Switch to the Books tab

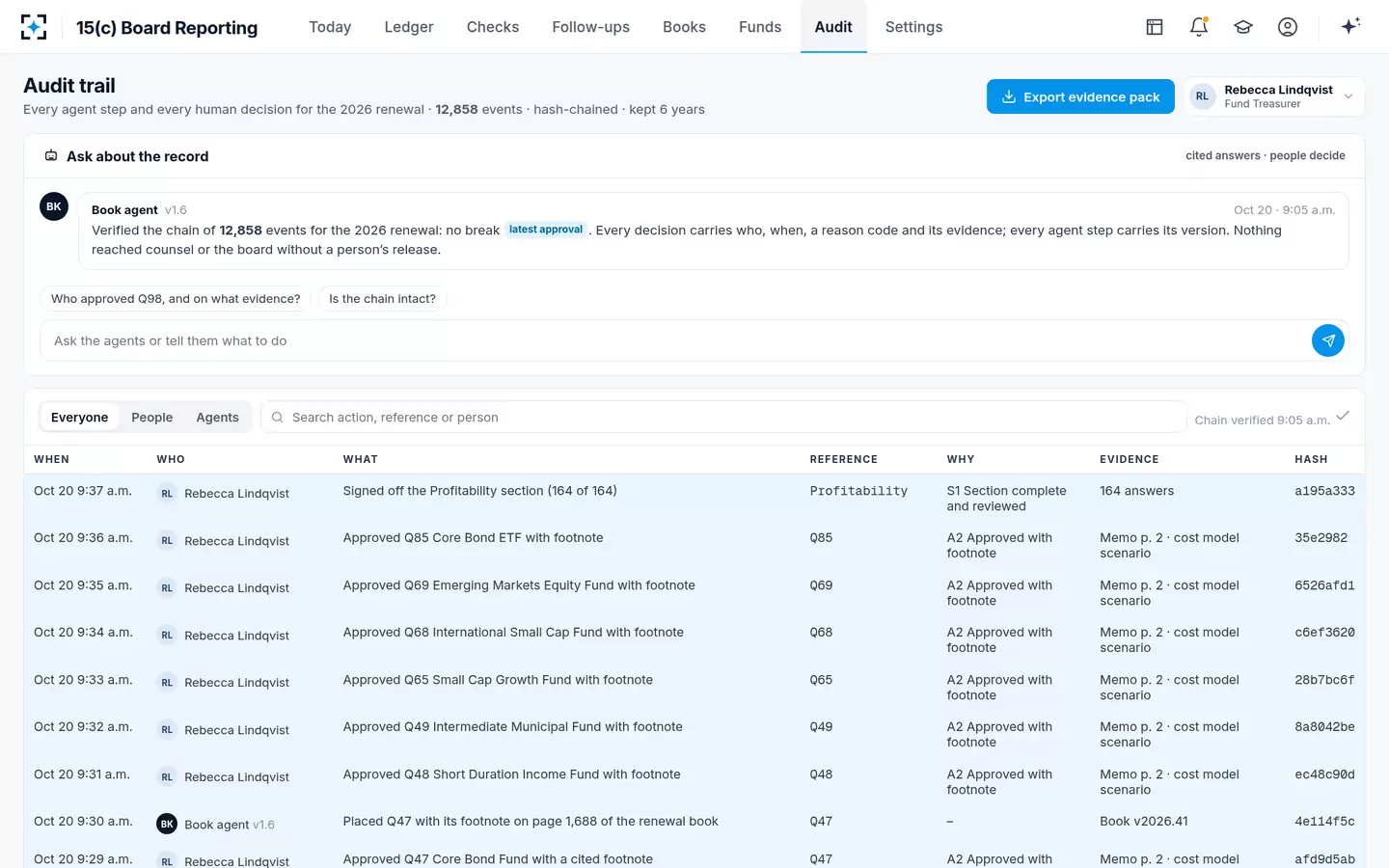pyautogui.click(x=685, y=27)
